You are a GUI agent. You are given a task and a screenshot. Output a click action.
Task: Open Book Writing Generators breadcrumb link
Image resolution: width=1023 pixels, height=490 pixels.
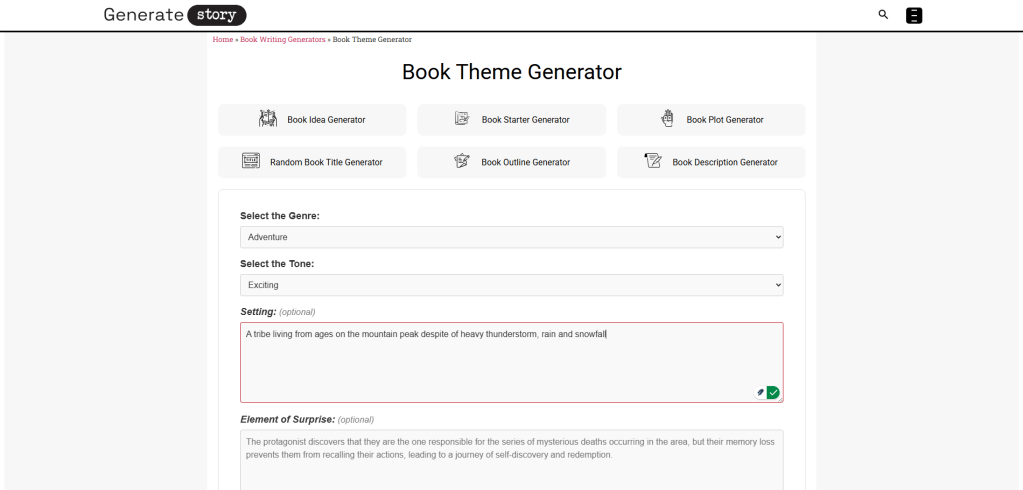point(283,40)
